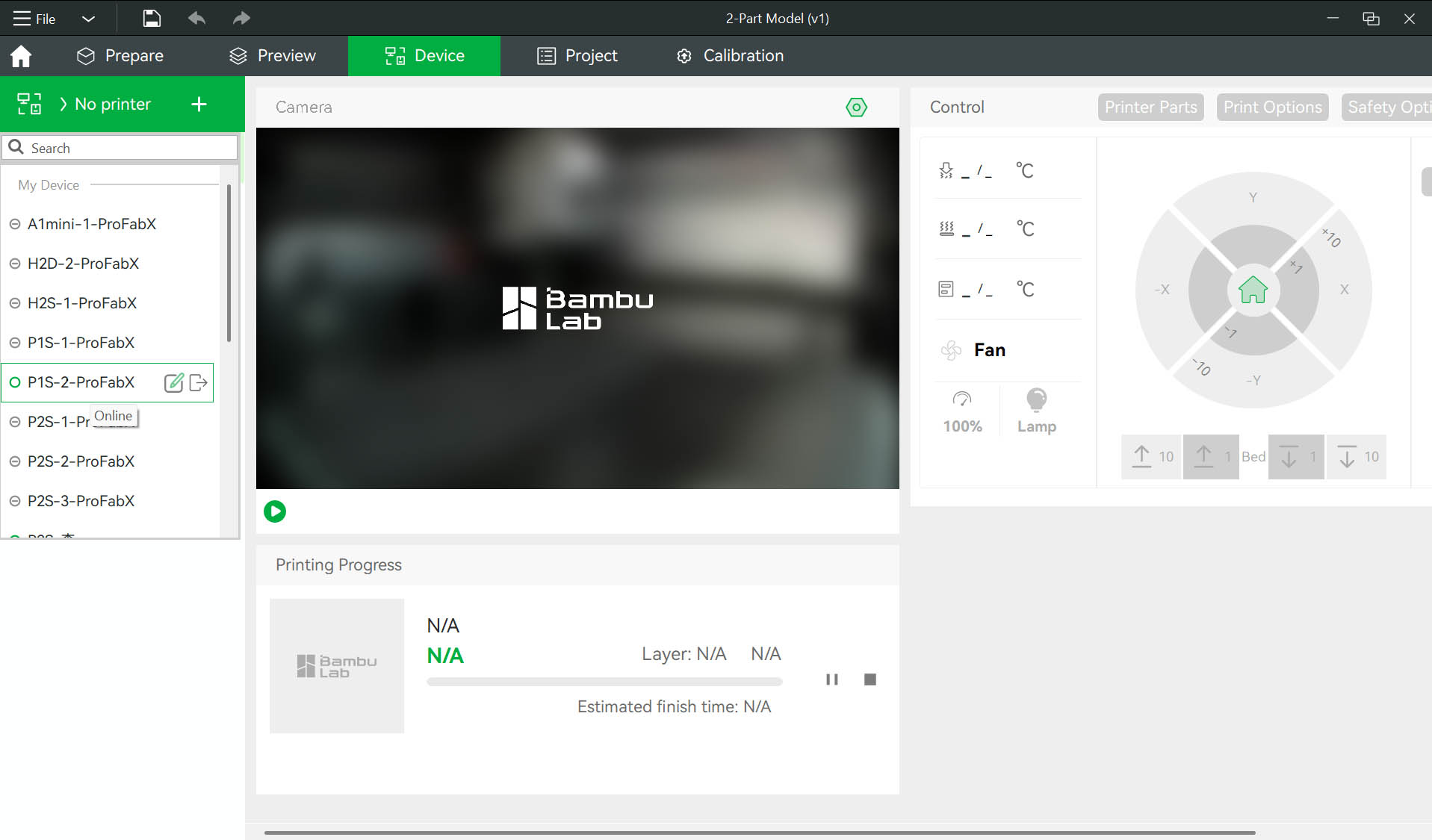Switch to the Project tab
Screen dimensions: 1432x840
tap(577, 56)
